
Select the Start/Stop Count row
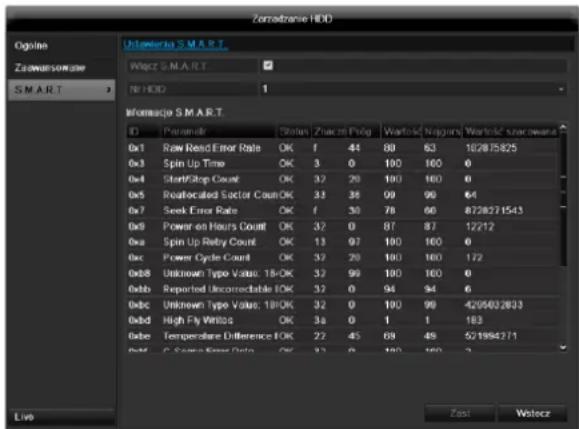coord(343,179)
